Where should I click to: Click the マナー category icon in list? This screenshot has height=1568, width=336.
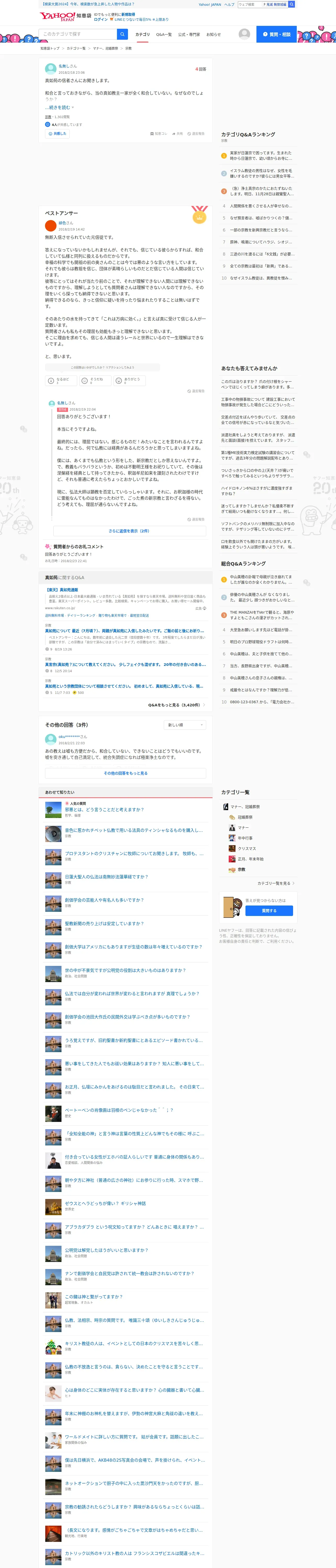(x=232, y=828)
